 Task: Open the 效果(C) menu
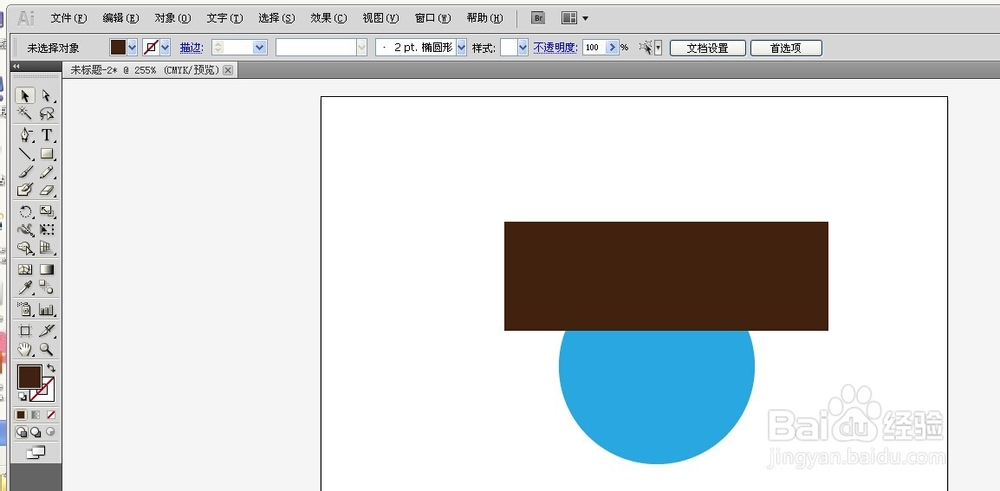pyautogui.click(x=328, y=18)
